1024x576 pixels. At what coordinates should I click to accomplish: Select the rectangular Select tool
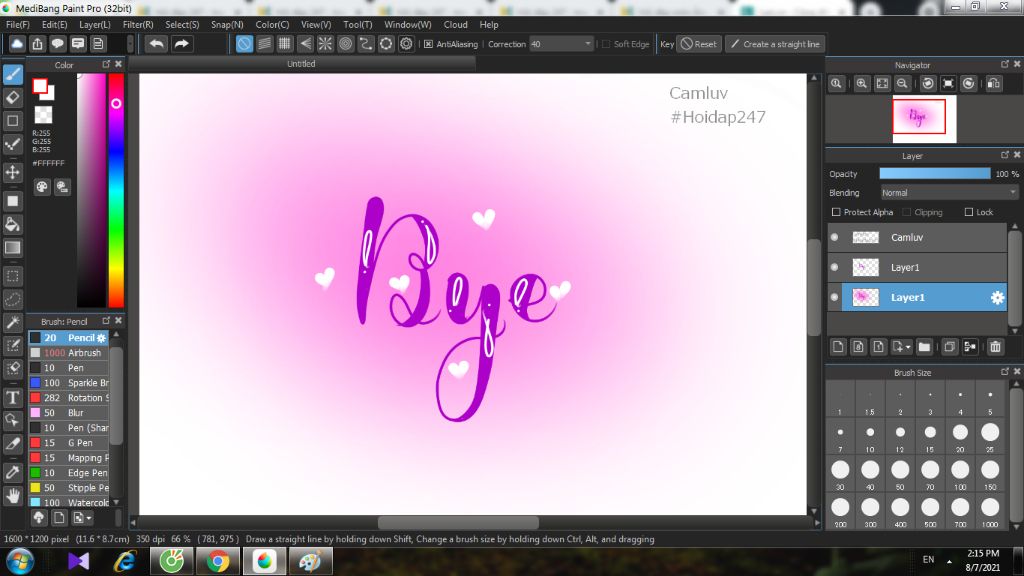click(x=12, y=276)
